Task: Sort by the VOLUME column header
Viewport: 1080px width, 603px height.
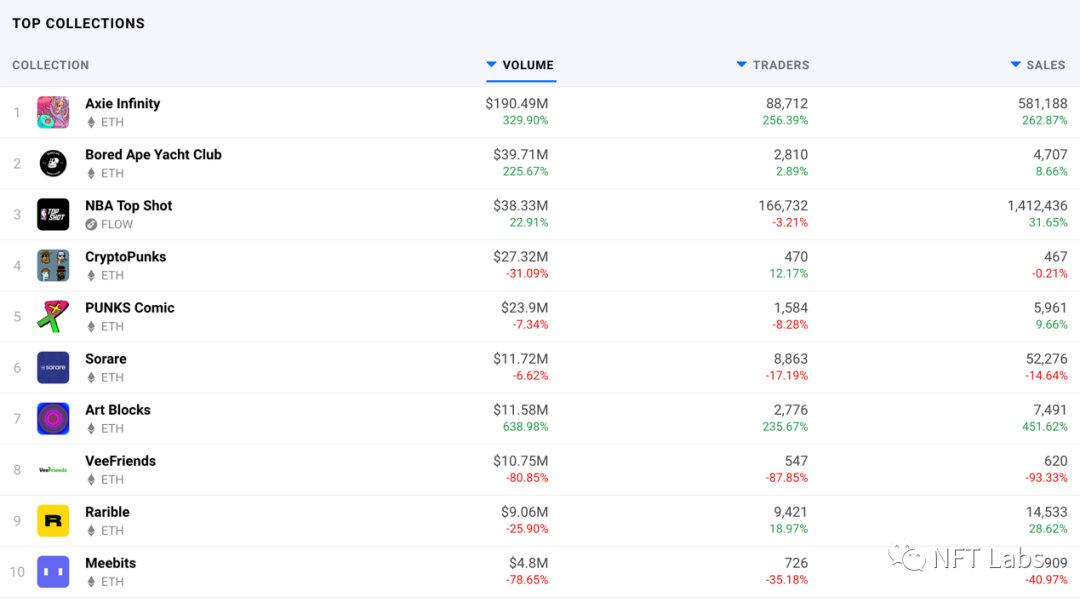Action: (x=521, y=65)
